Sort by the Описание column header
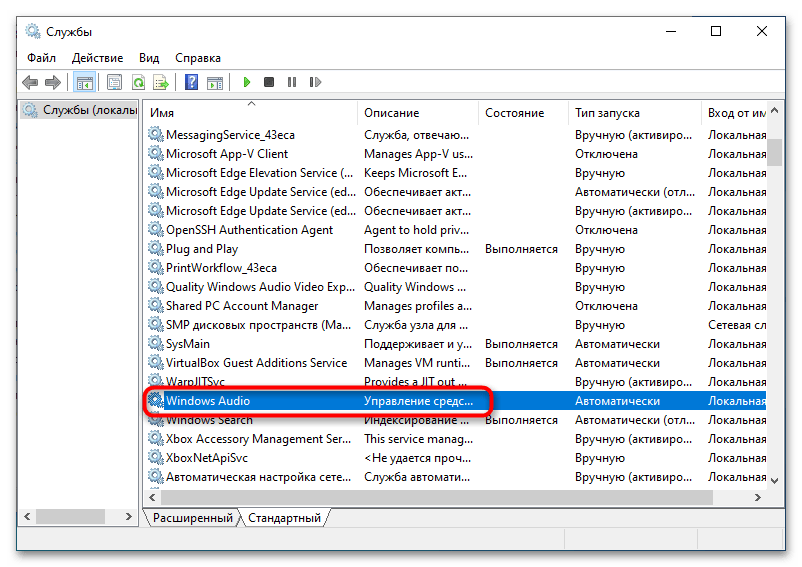This screenshot has height=567, width=802. pyautogui.click(x=418, y=113)
